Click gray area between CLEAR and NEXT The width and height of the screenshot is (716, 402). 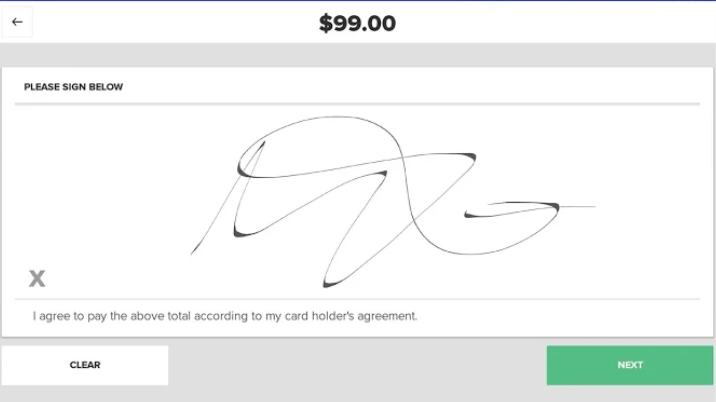(x=357, y=365)
